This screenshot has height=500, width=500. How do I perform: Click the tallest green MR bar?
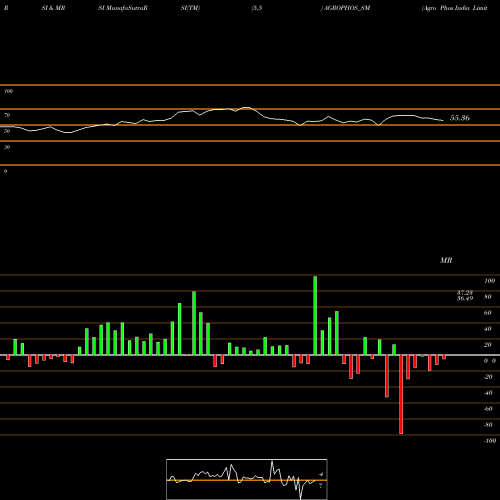[x=315, y=316]
